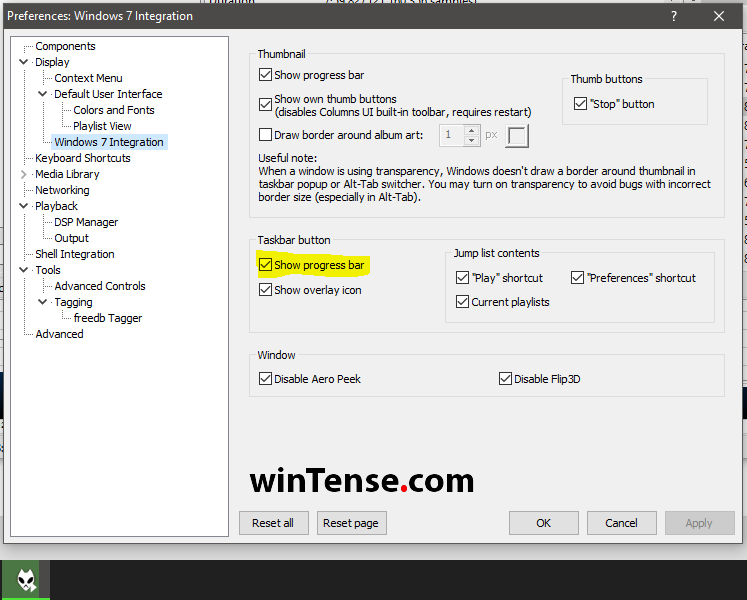
Task: Open Output preferences page
Action: coord(71,238)
